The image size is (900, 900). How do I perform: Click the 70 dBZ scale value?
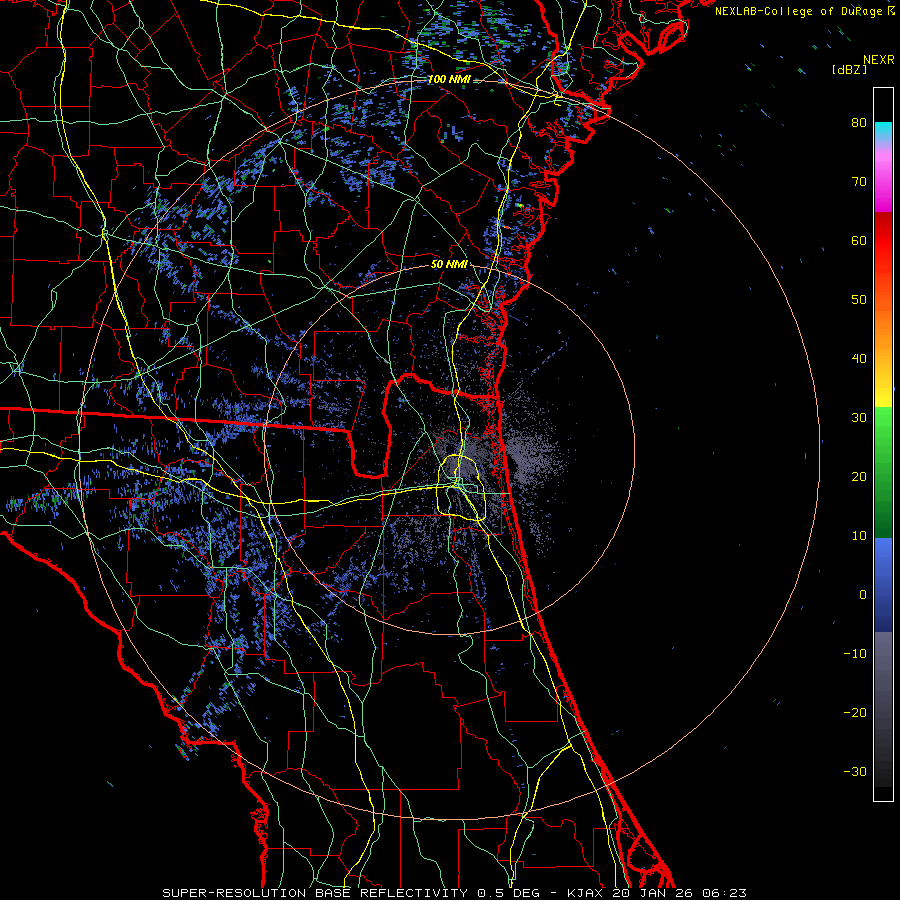point(859,181)
